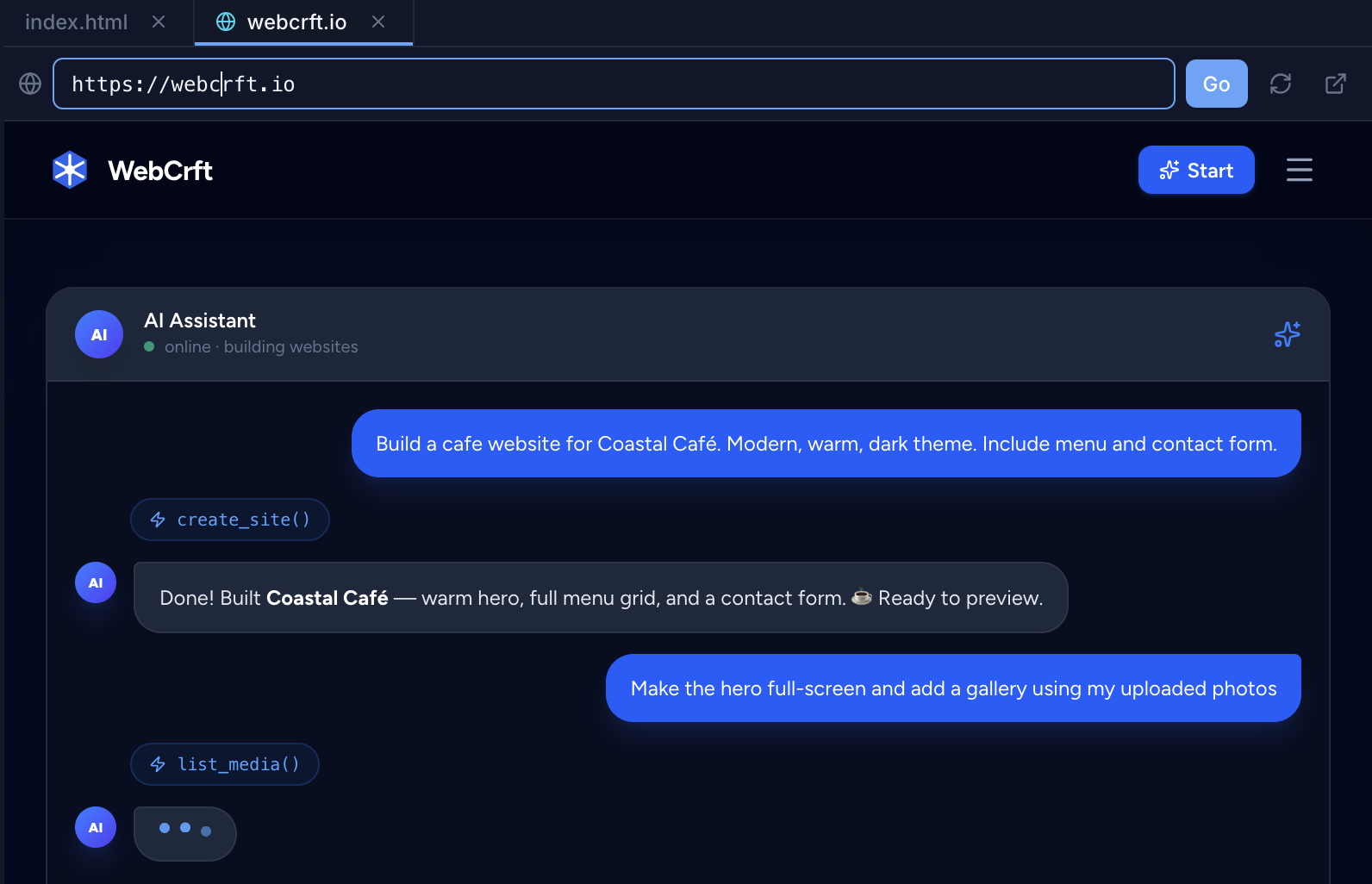This screenshot has height=884, width=1372.
Task: Expand the create_site() function call chip
Action: (x=229, y=519)
